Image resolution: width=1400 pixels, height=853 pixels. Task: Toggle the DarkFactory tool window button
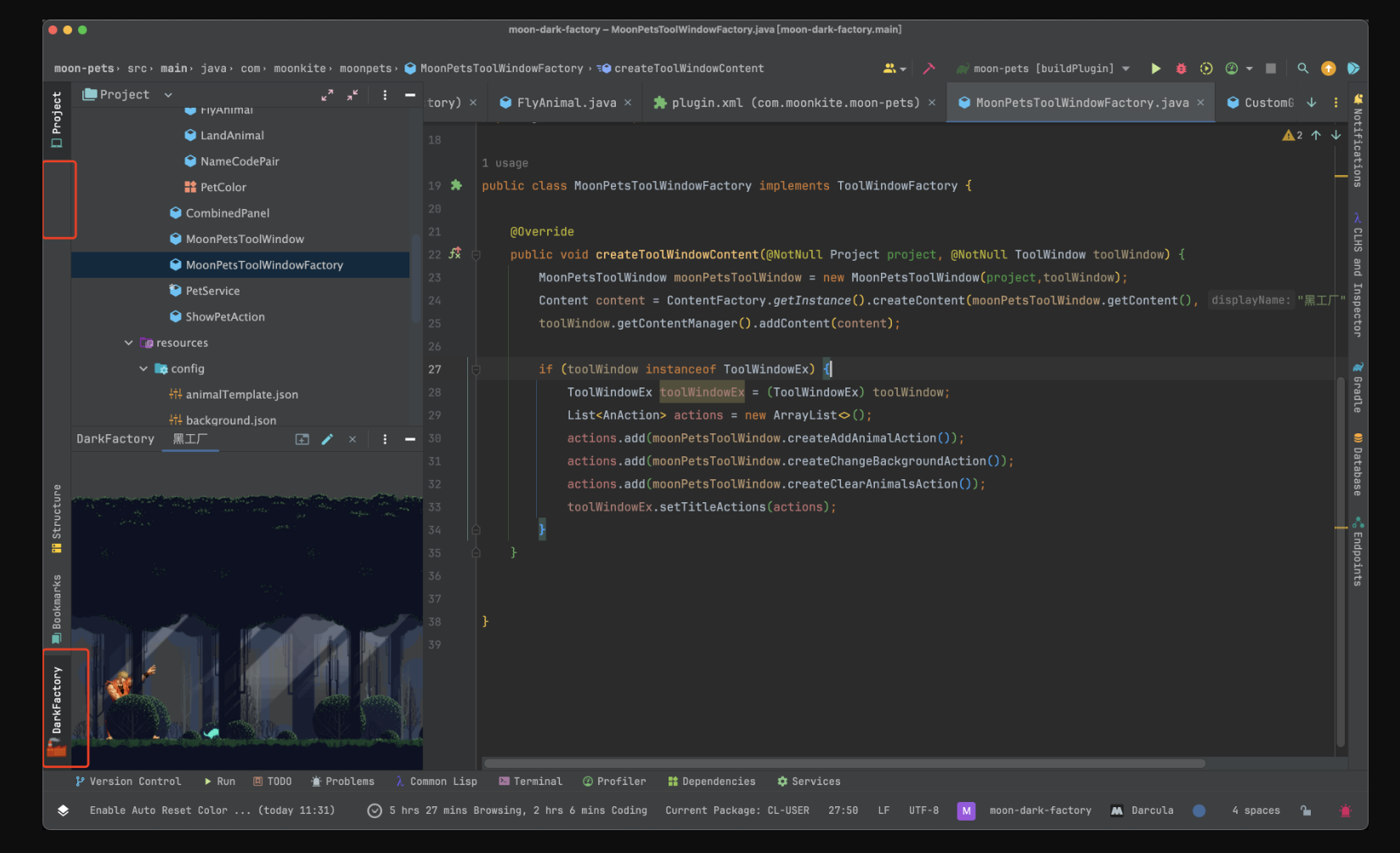point(57,707)
